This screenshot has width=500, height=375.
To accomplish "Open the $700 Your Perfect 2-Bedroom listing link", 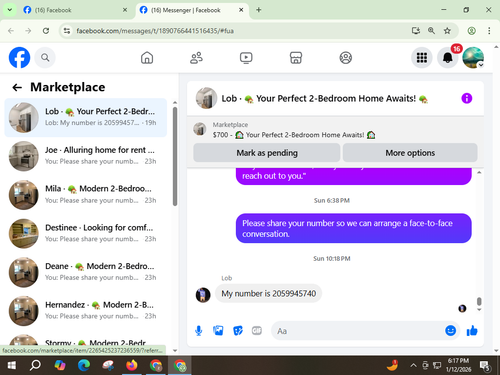I will (294, 135).
